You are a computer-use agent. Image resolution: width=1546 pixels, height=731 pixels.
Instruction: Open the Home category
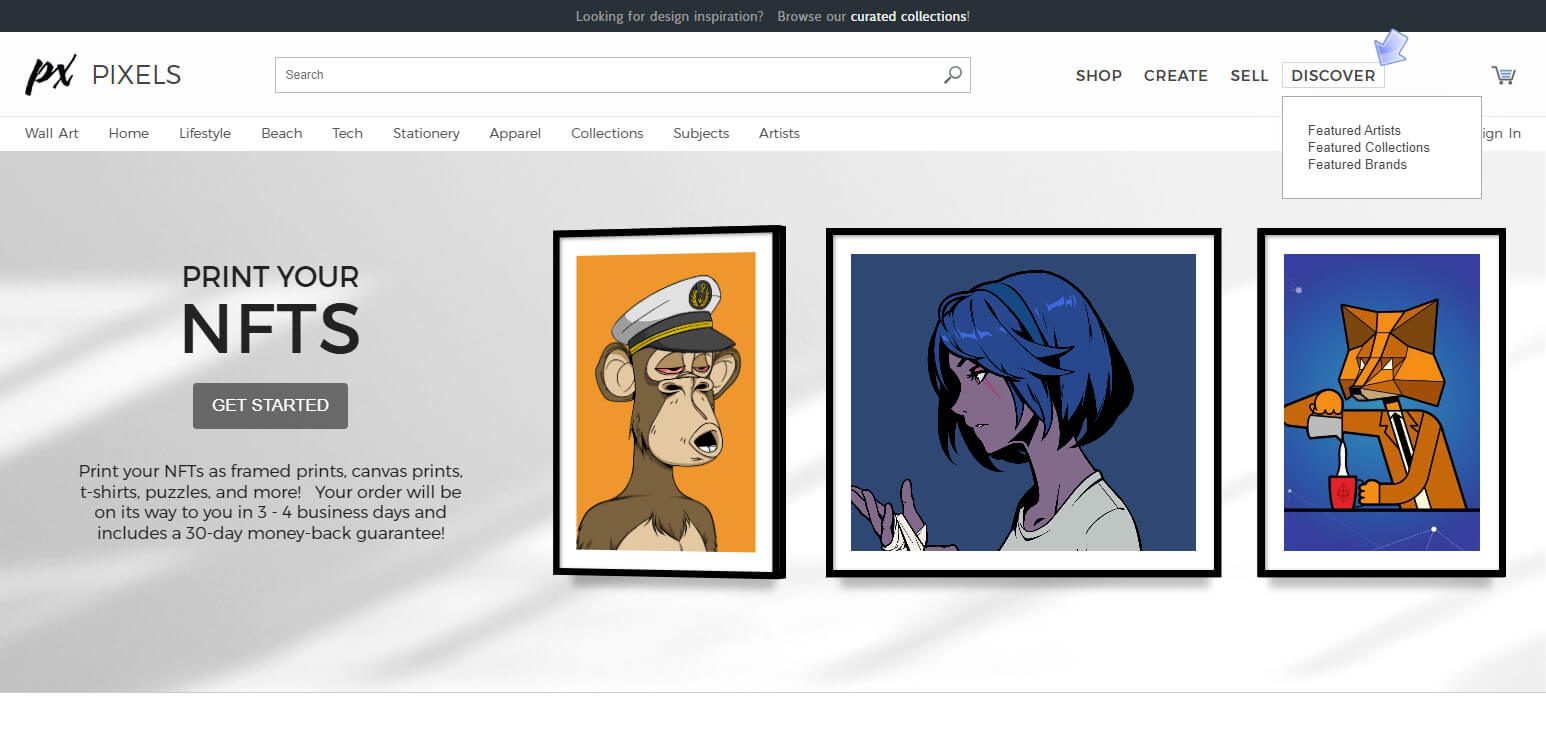tap(129, 133)
